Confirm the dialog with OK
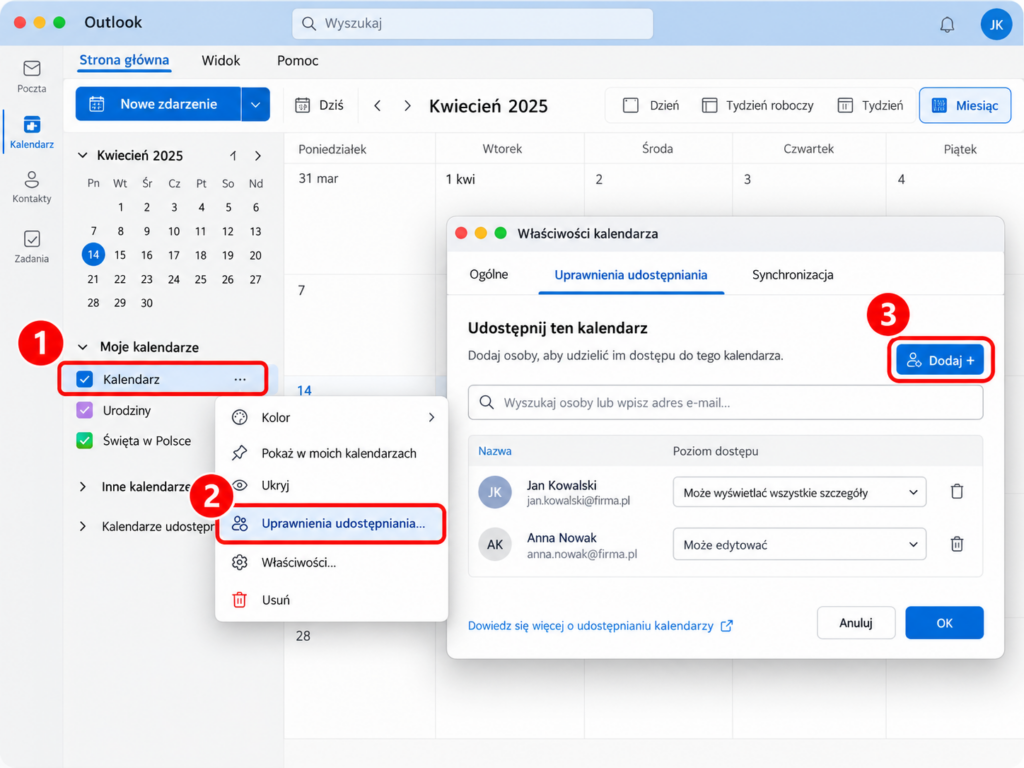The image size is (1024, 768). pyautogui.click(x=944, y=623)
